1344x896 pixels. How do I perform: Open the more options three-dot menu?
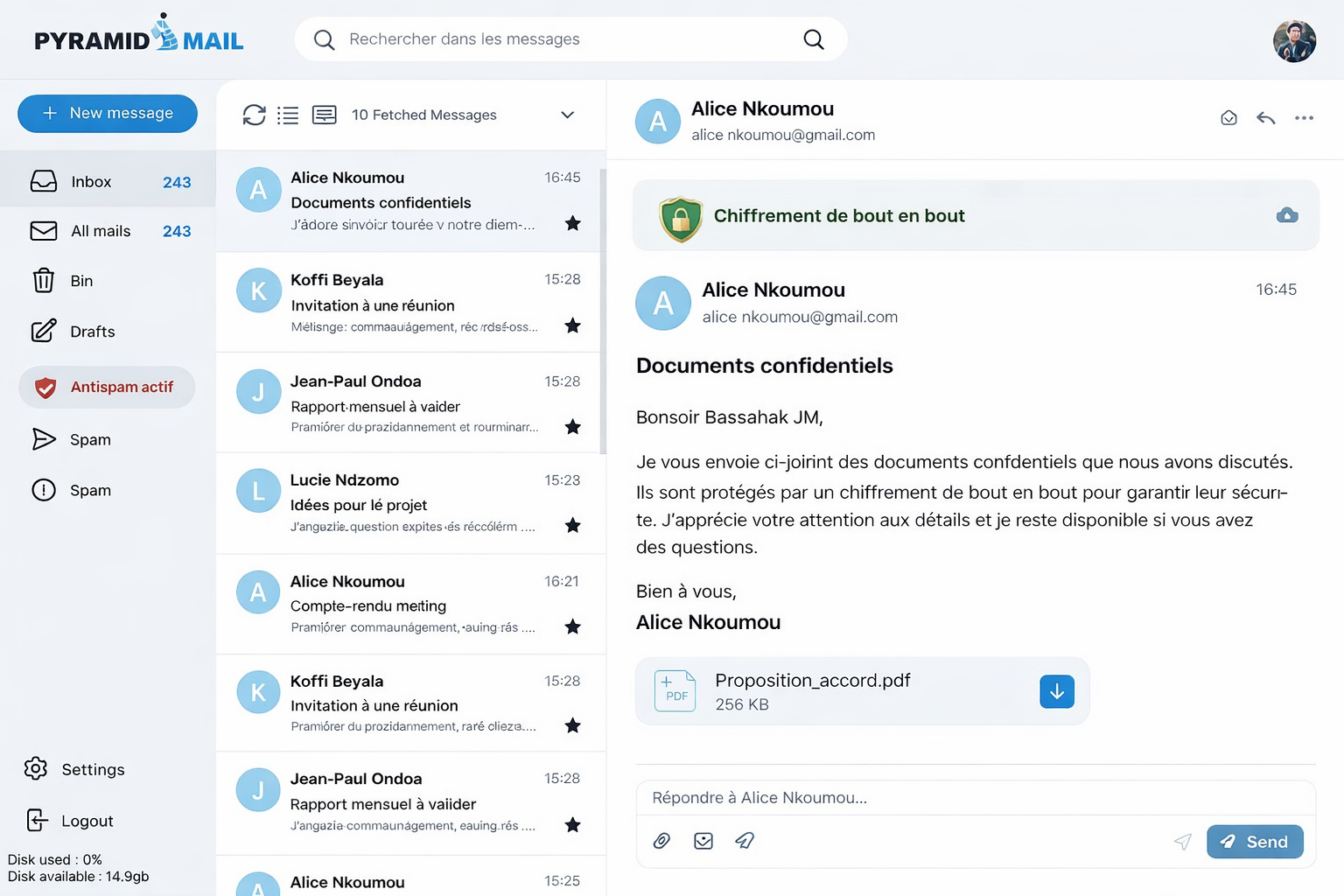pyautogui.click(x=1304, y=118)
